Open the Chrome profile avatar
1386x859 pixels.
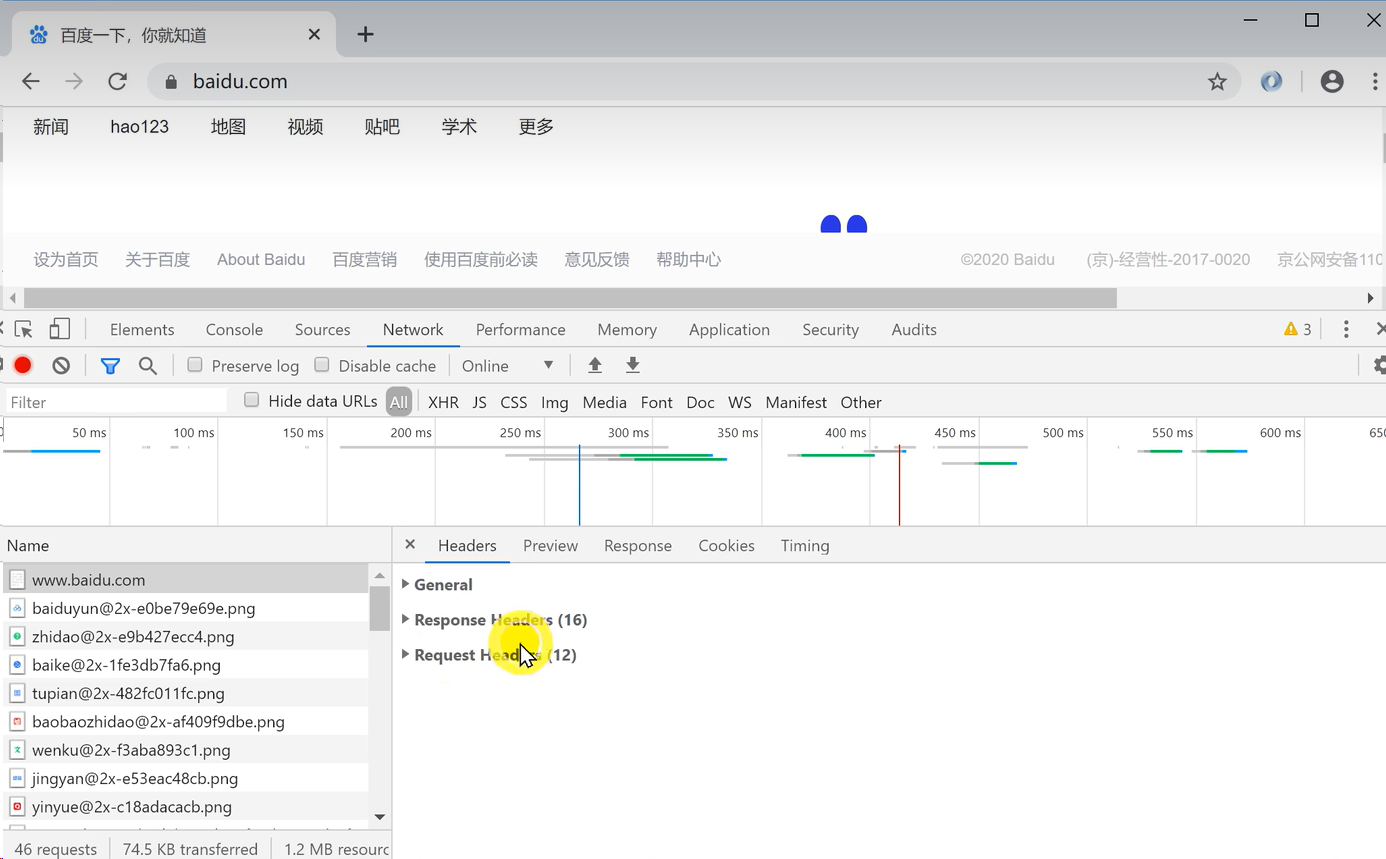point(1332,82)
